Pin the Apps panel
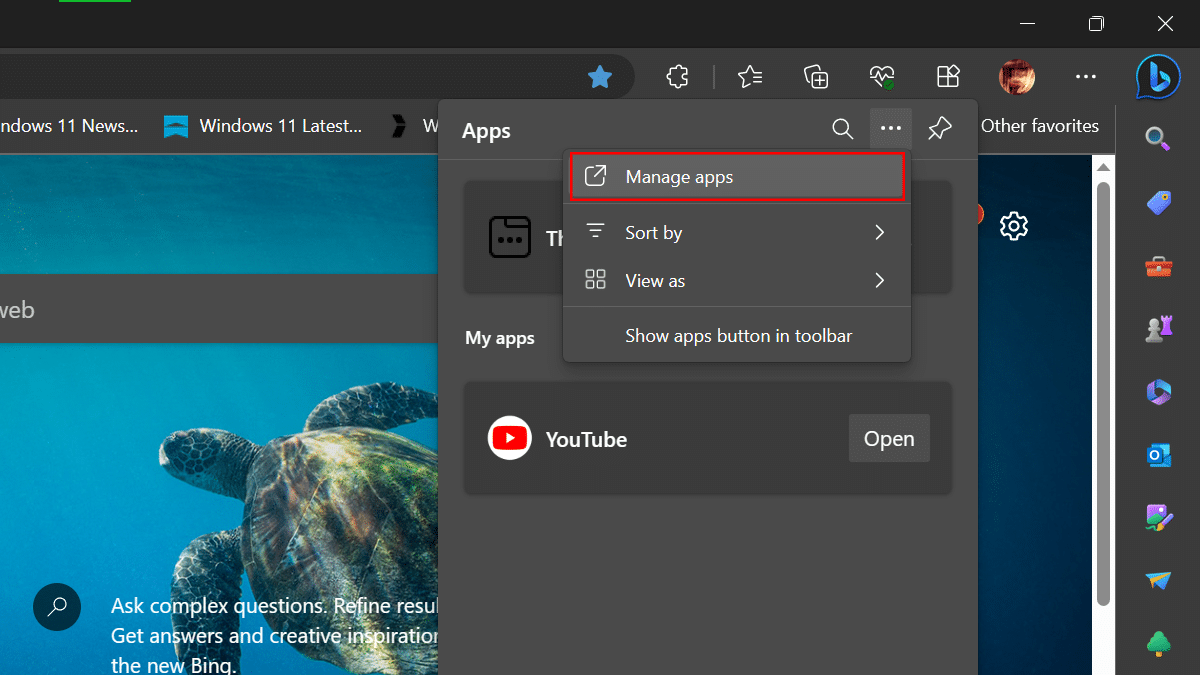 [x=940, y=129]
